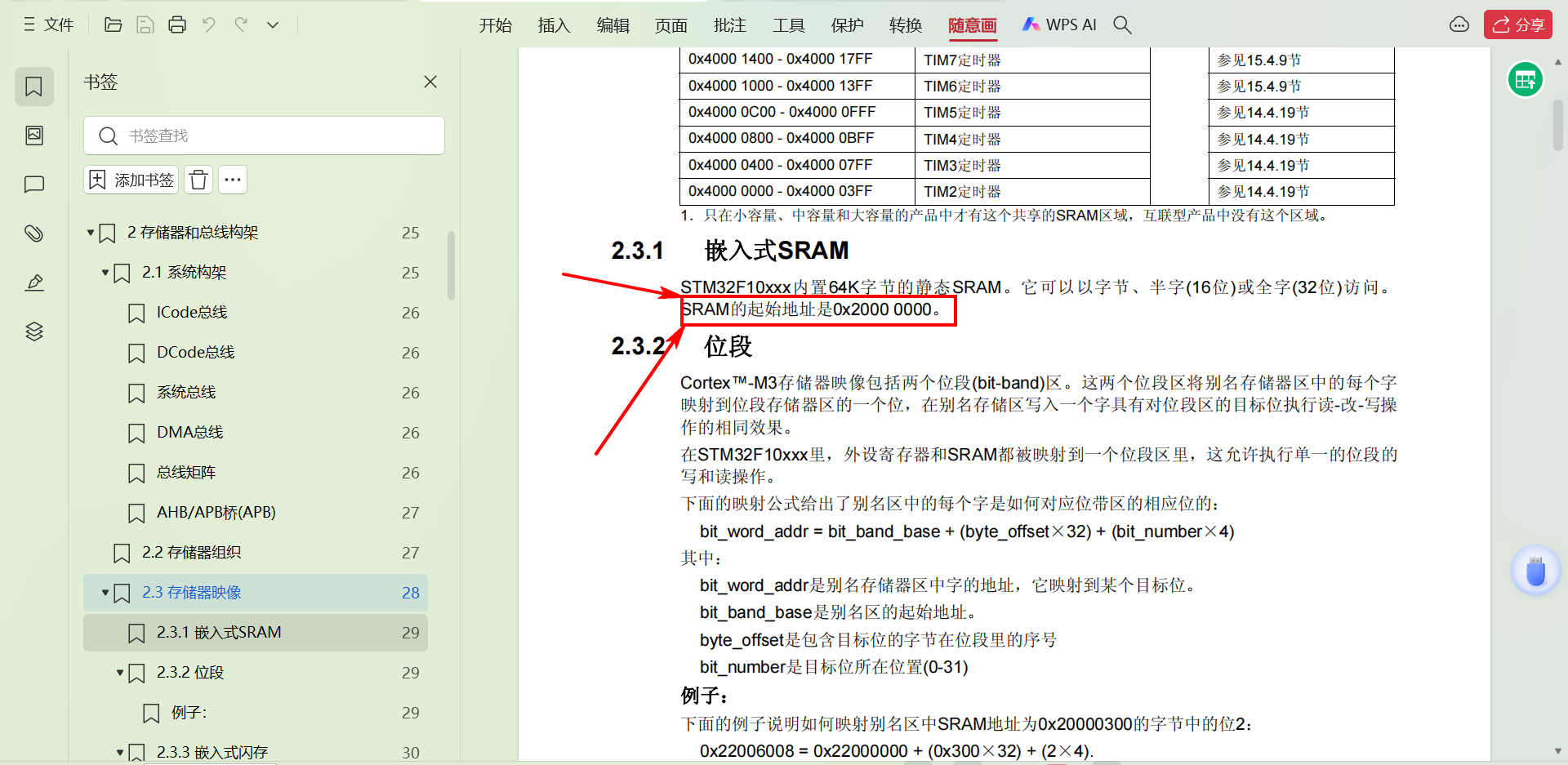This screenshot has height=765, width=1568.
Task: Click the search magnifier icon
Action: pos(1123,25)
